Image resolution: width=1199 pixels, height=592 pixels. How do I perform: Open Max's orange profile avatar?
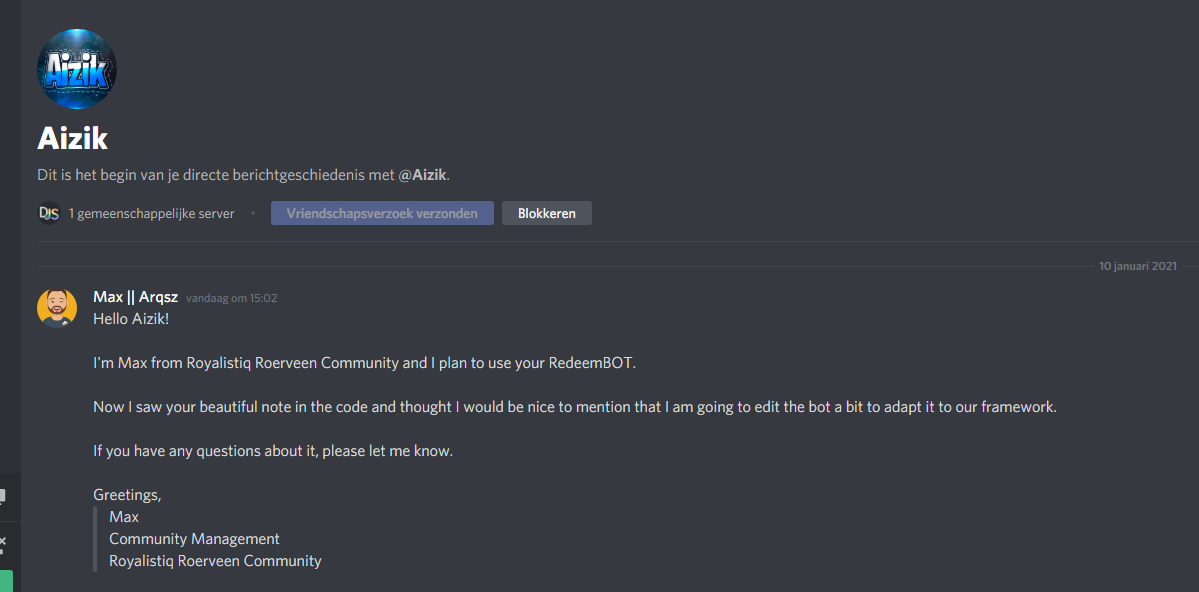(x=57, y=307)
